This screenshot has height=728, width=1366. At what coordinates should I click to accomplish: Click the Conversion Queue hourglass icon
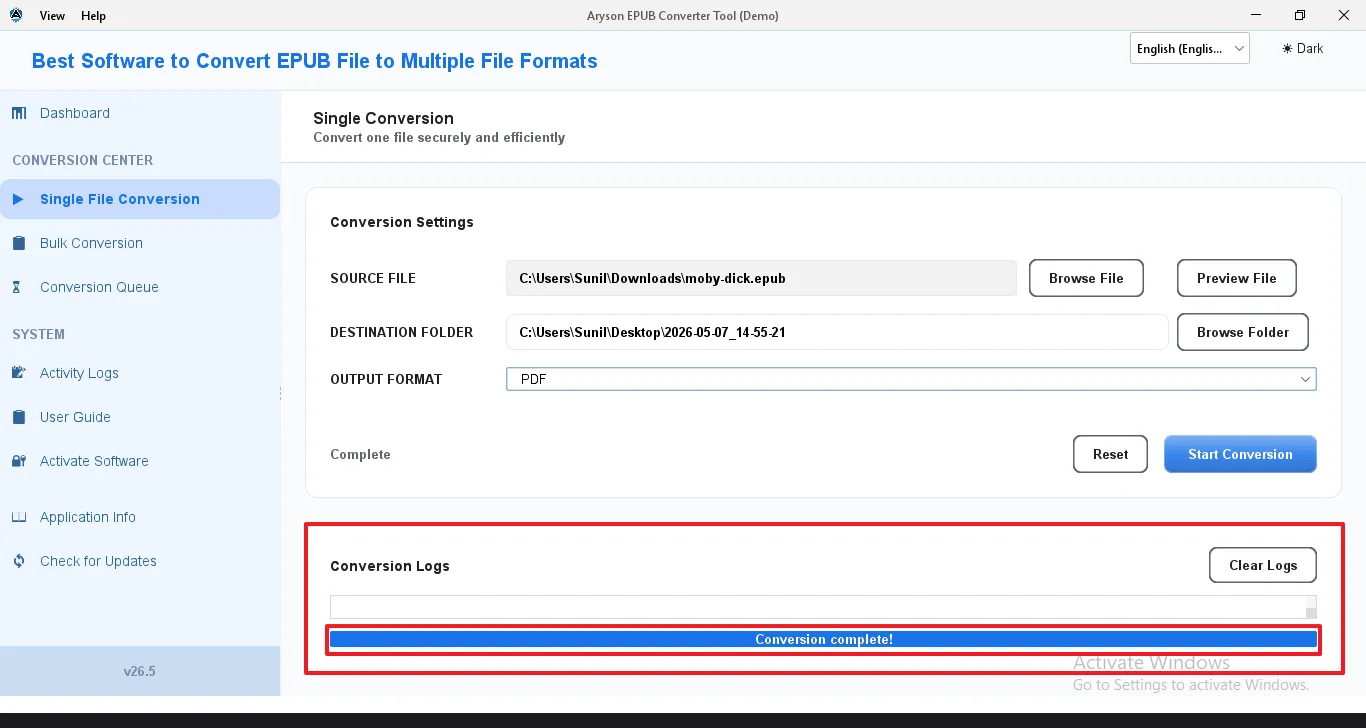(x=17, y=287)
